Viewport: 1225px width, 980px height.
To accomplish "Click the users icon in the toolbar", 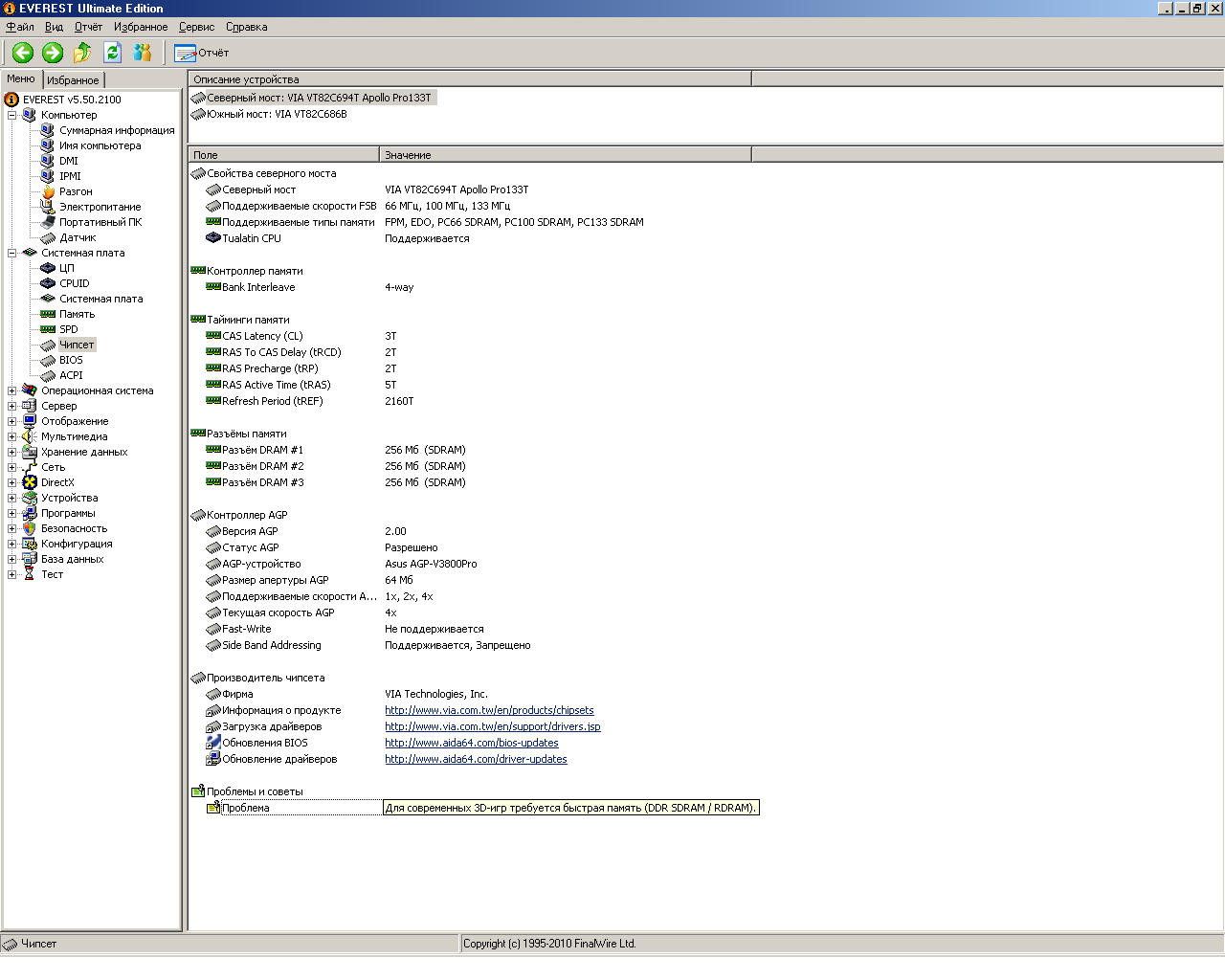I will [x=143, y=53].
